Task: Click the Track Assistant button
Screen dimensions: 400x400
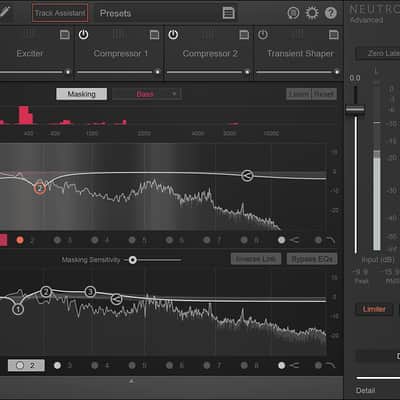Action: point(60,13)
